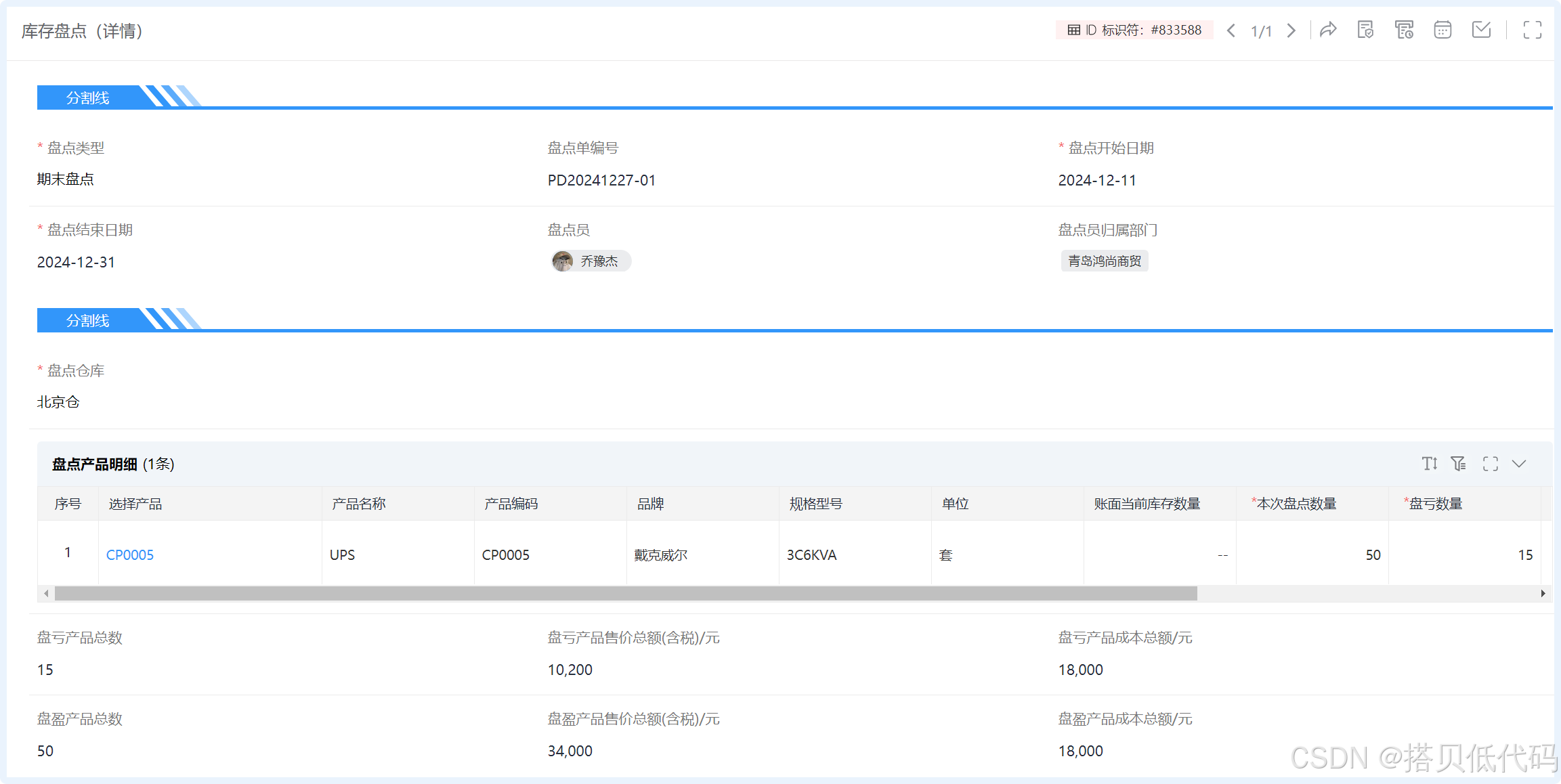
Task: Go to the previous record arrow
Action: click(1231, 30)
